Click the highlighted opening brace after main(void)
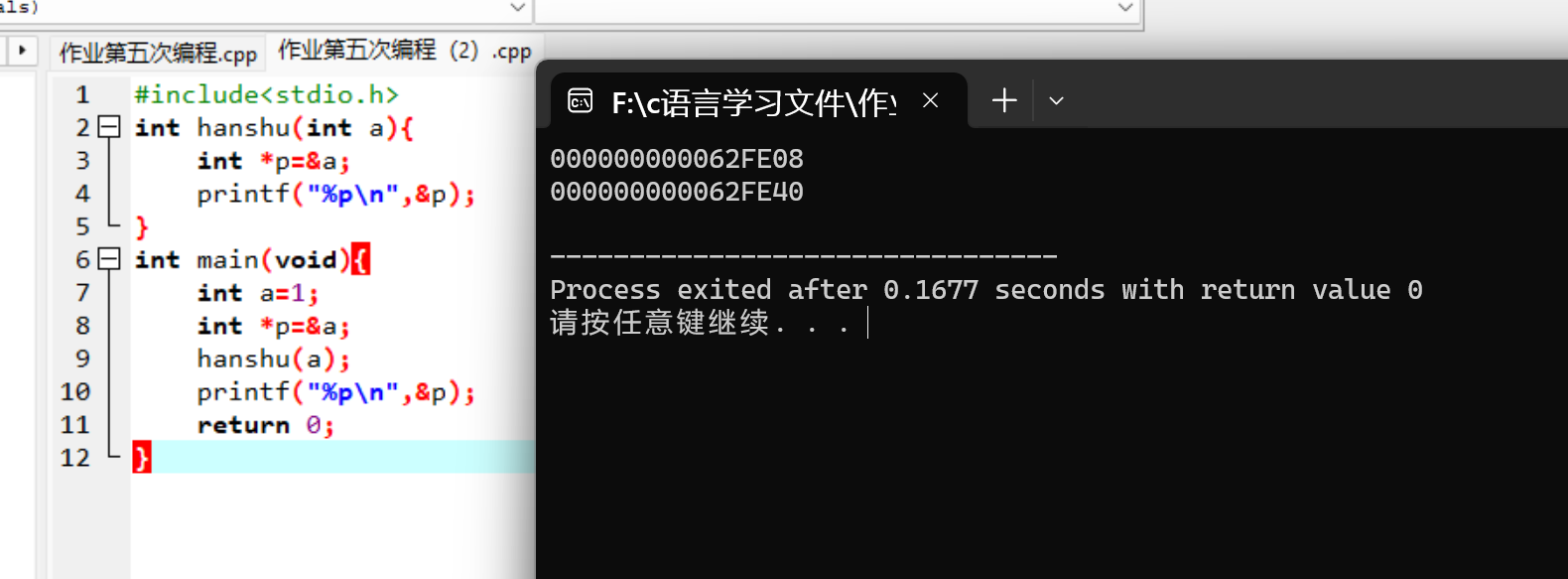 pos(360,260)
